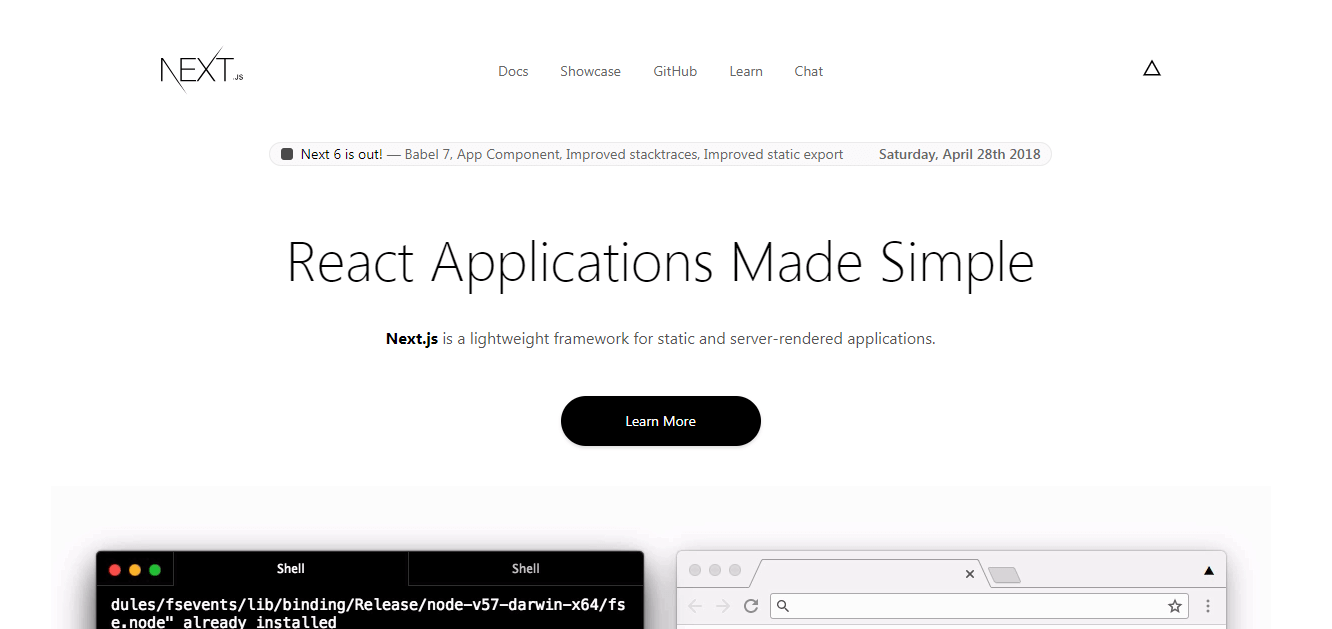
Task: Open the GitHub link in navigation
Action: (675, 71)
